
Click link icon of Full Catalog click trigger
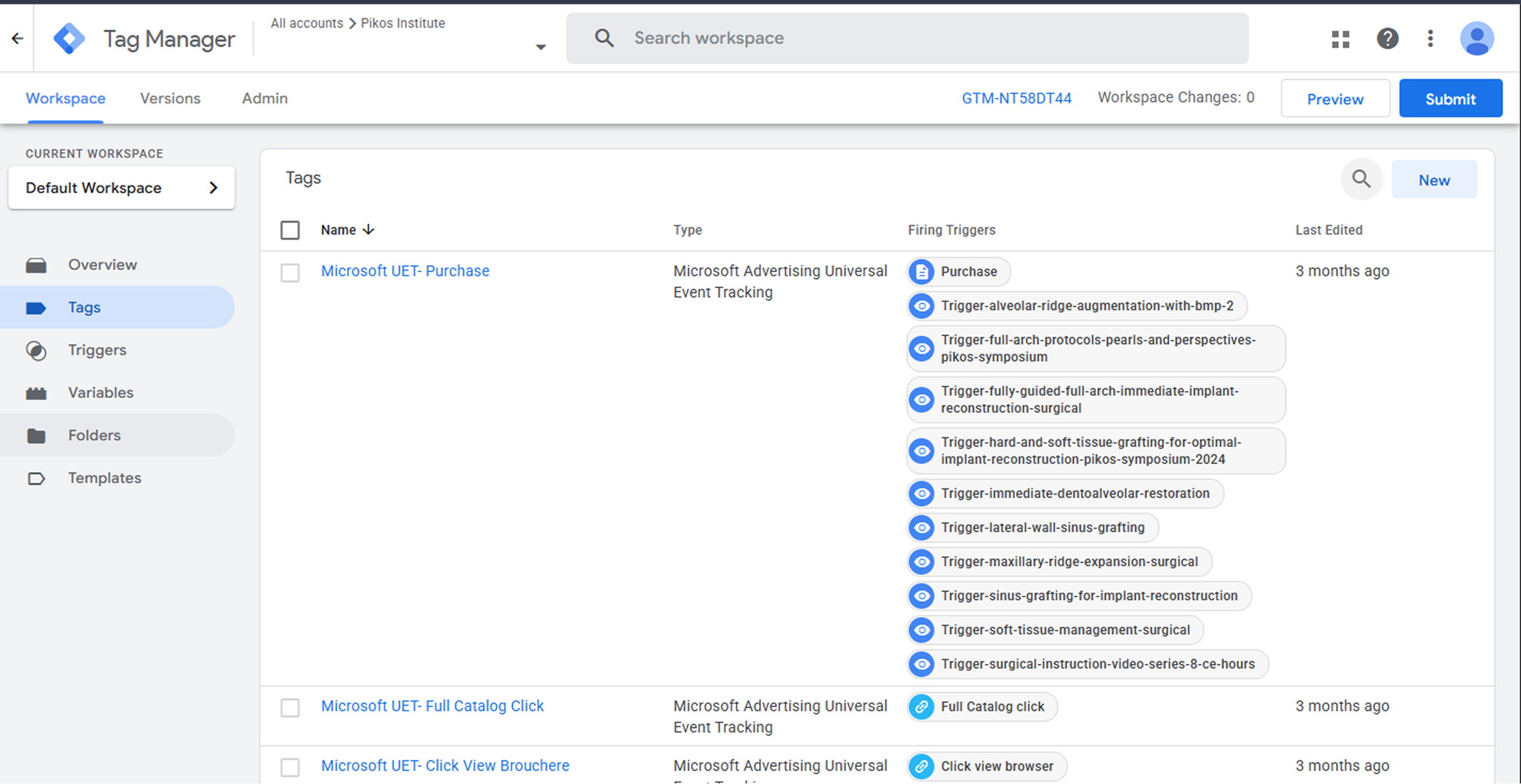point(922,707)
